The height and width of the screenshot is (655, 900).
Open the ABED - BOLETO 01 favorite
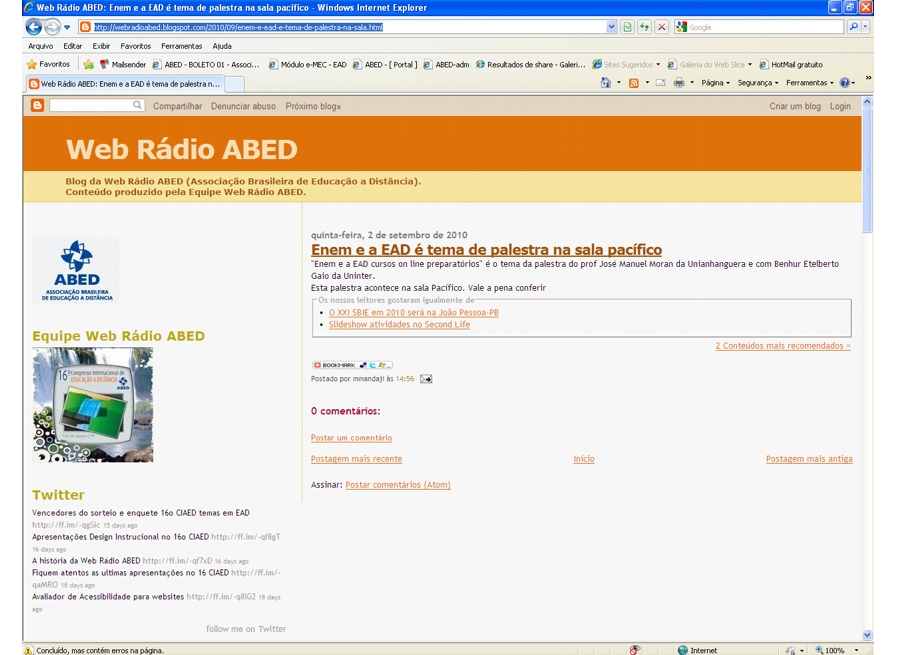pos(206,64)
